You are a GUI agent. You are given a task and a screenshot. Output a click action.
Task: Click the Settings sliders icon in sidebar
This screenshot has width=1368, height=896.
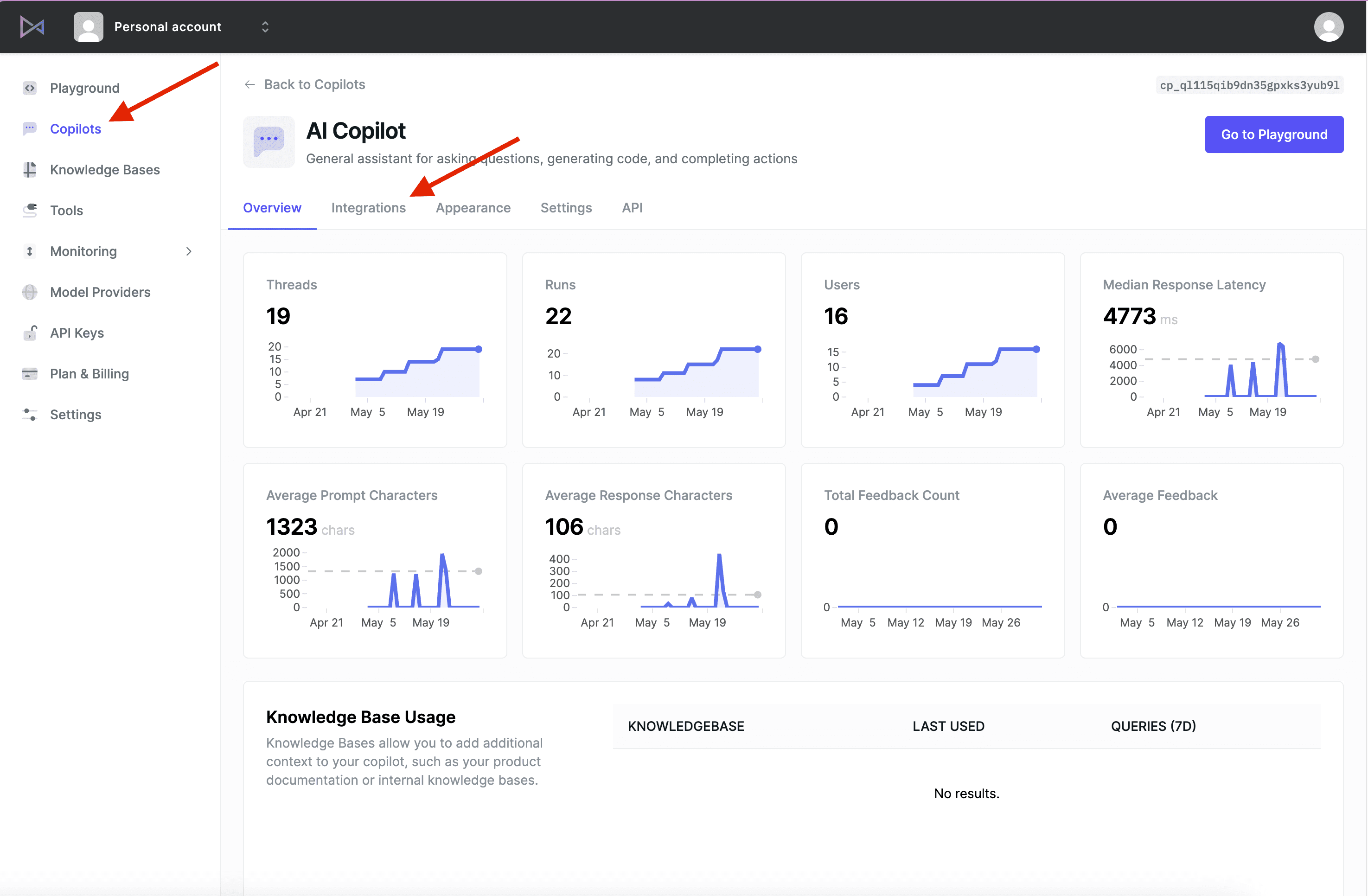pos(29,415)
